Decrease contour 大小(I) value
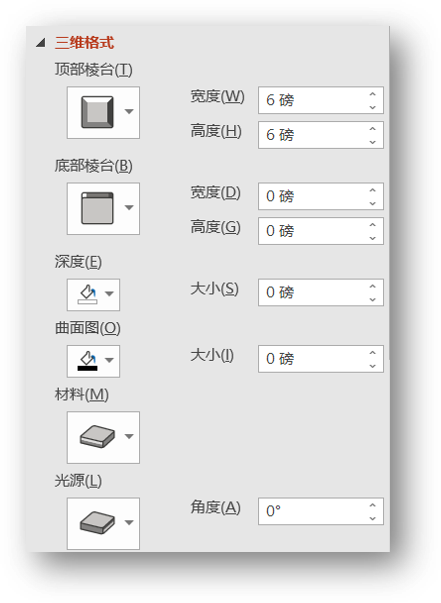Screen dimensions: 441x603 (372, 366)
